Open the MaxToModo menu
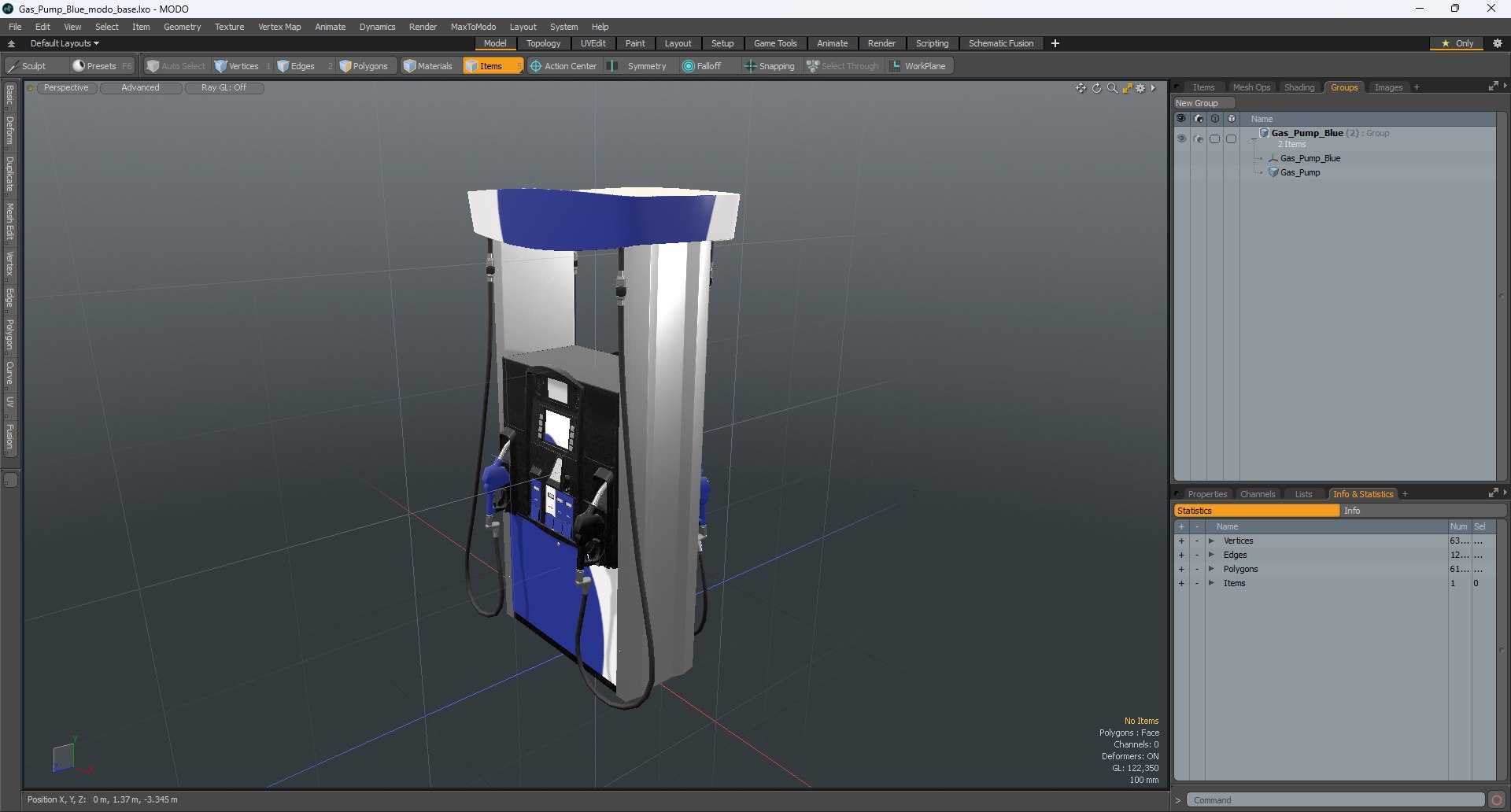1511x812 pixels. [473, 27]
